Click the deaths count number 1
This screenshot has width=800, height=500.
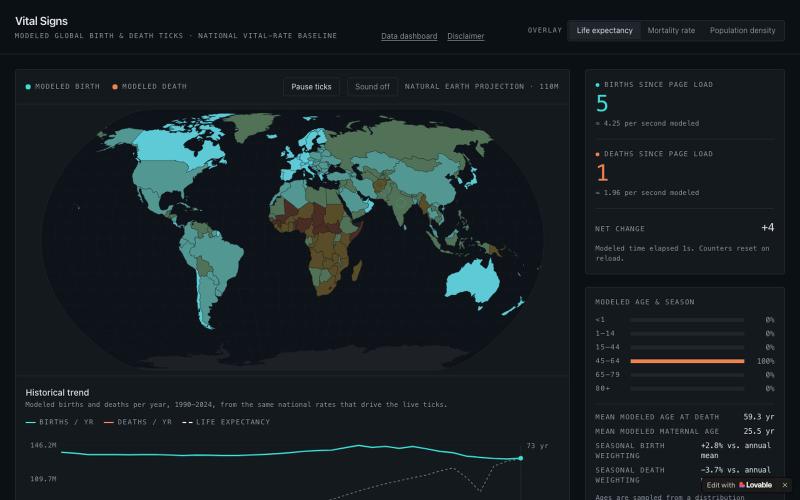[602, 173]
